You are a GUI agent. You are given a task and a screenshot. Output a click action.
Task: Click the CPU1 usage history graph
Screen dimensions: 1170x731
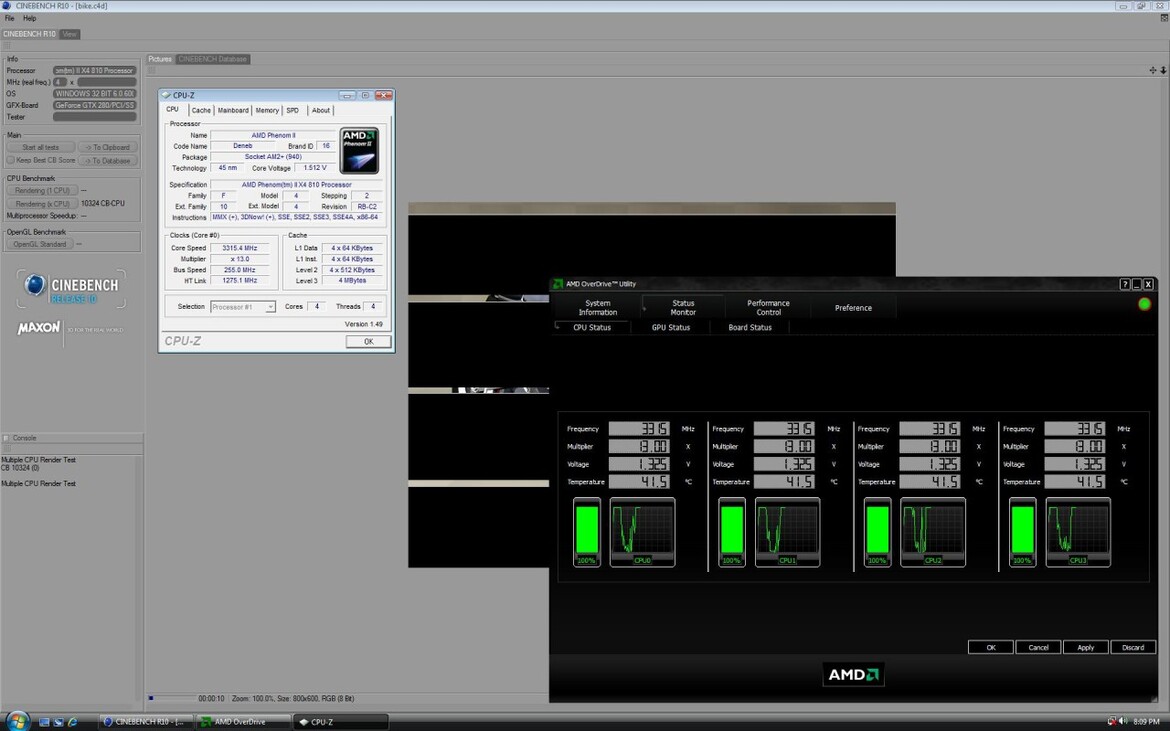coord(787,533)
